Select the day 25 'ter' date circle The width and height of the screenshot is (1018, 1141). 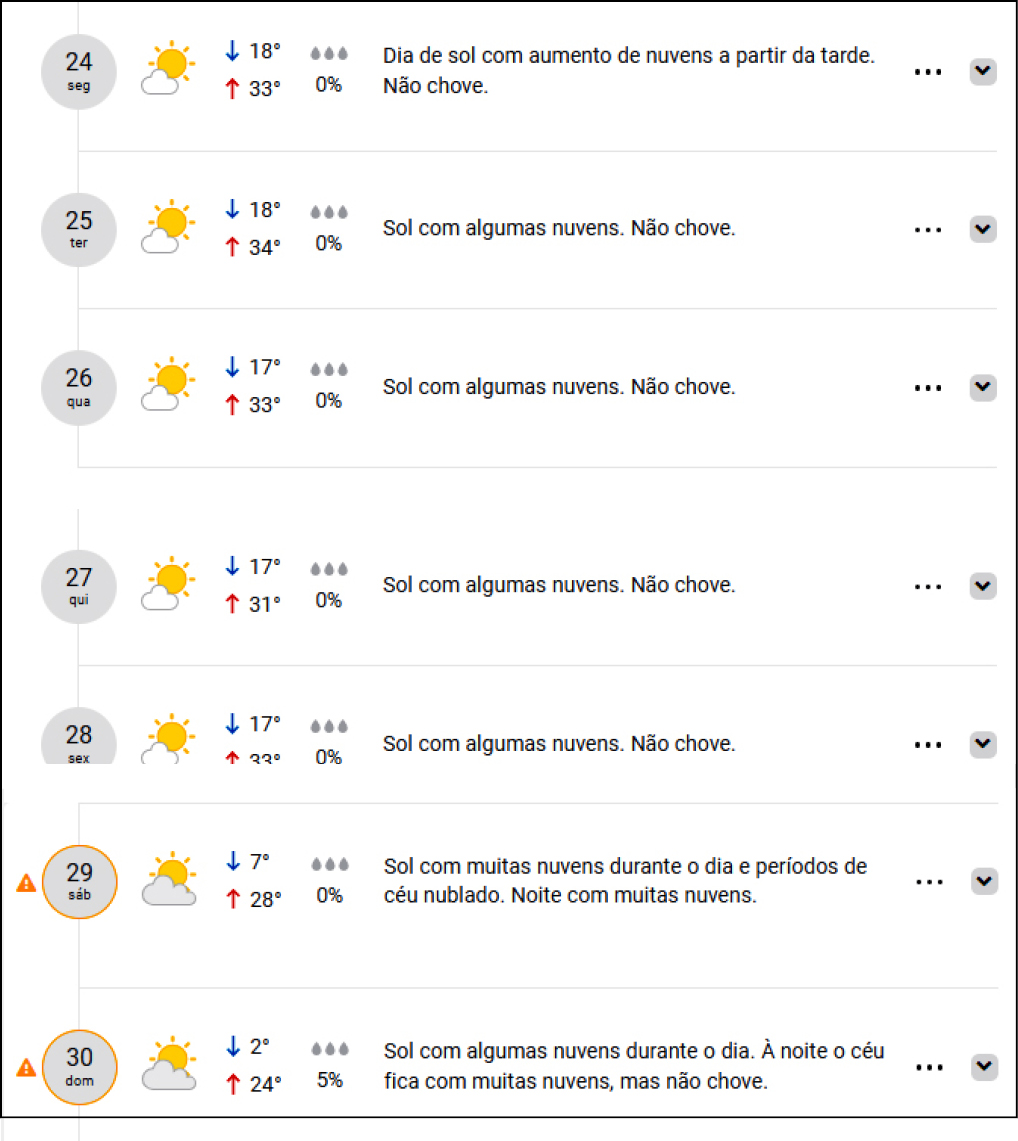(79, 229)
